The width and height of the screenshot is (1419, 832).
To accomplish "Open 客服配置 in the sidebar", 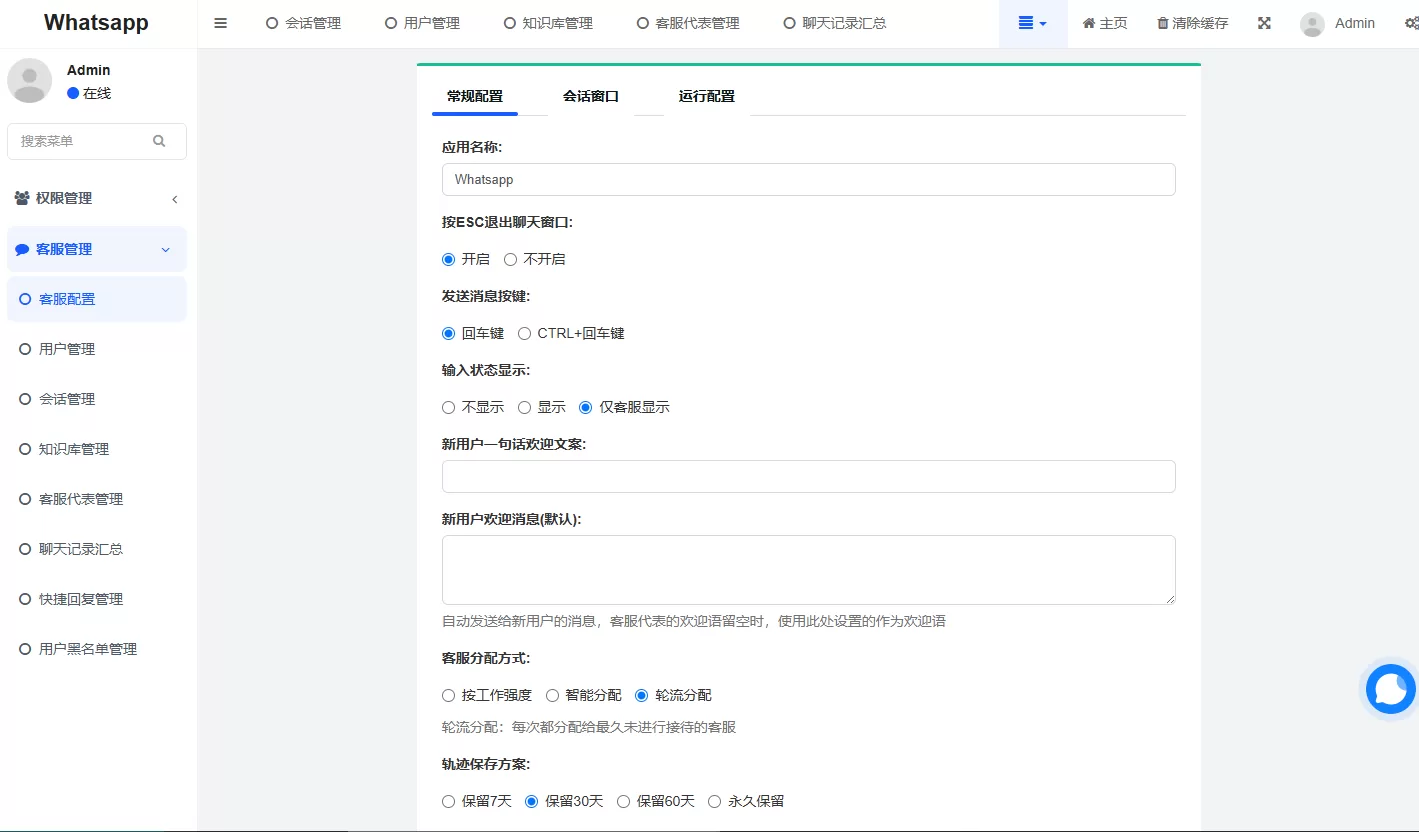I will 97,299.
